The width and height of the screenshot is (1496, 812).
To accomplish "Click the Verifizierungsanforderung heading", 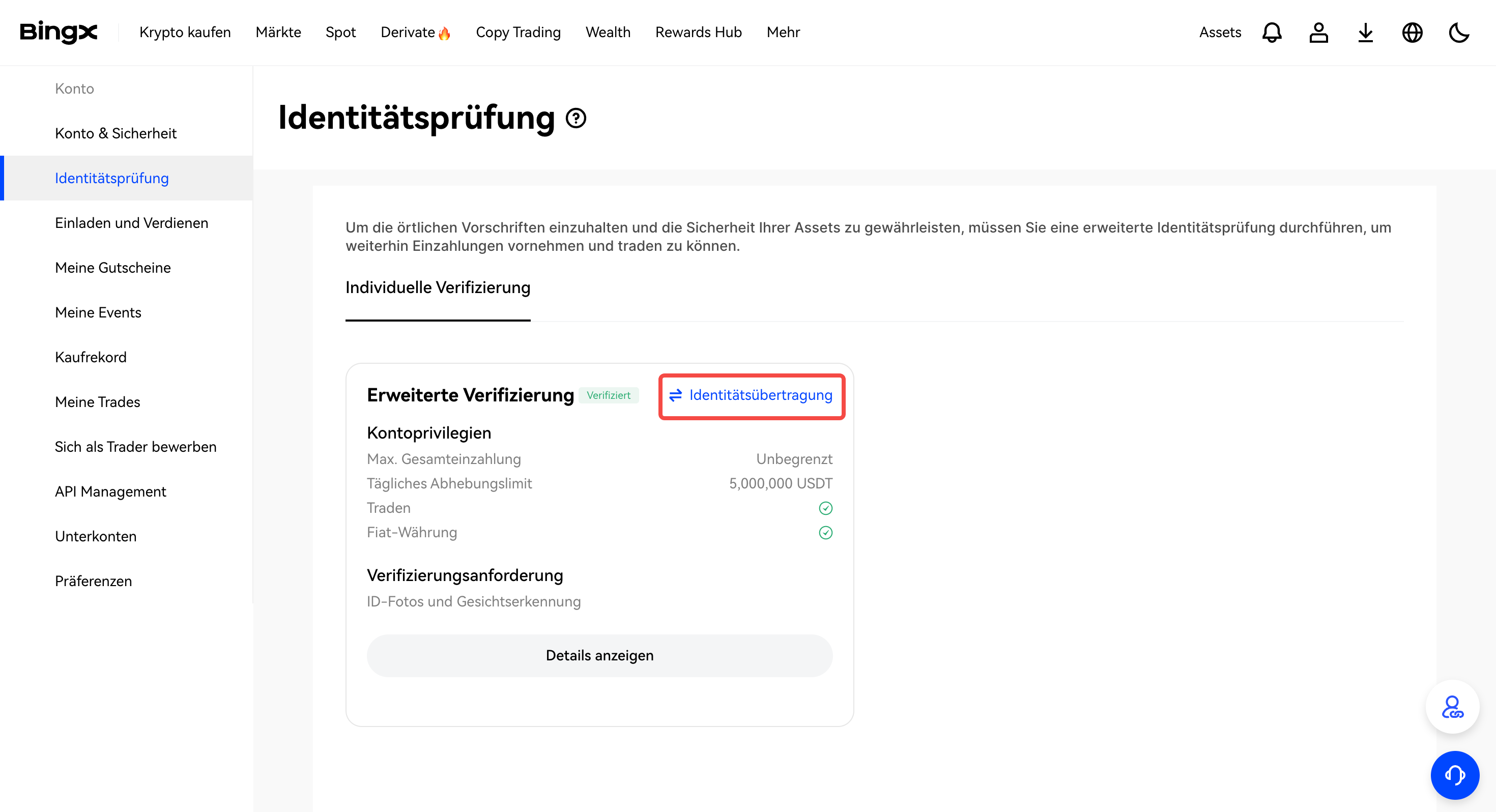I will pyautogui.click(x=465, y=575).
